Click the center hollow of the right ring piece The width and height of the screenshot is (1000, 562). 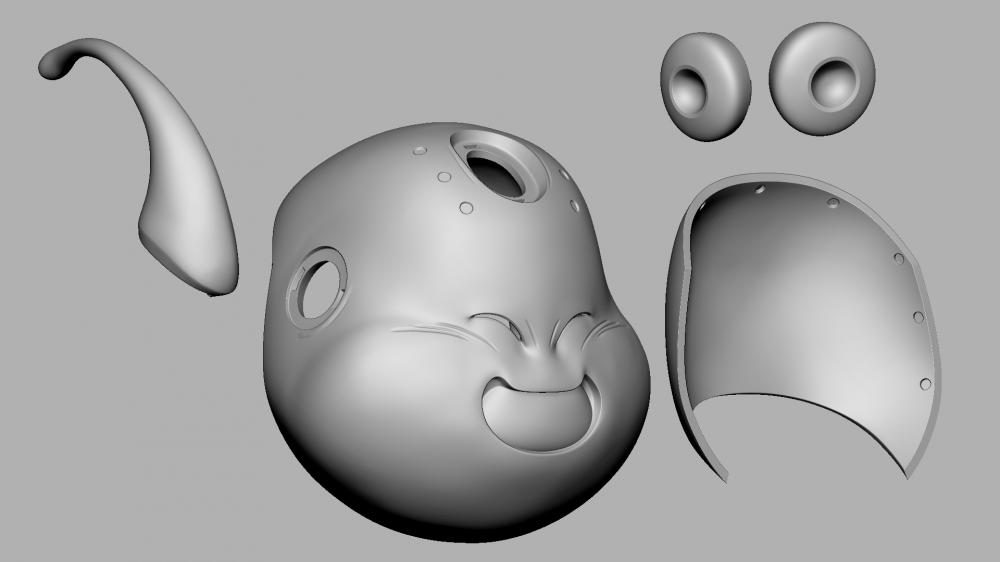pyautogui.click(x=832, y=84)
